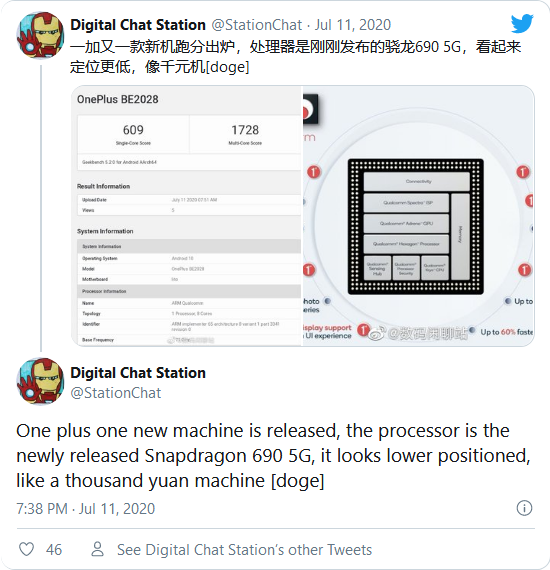Viewport: 550px width, 570px height.
Task: Click the Twitter bird logo
Action: pos(522,24)
